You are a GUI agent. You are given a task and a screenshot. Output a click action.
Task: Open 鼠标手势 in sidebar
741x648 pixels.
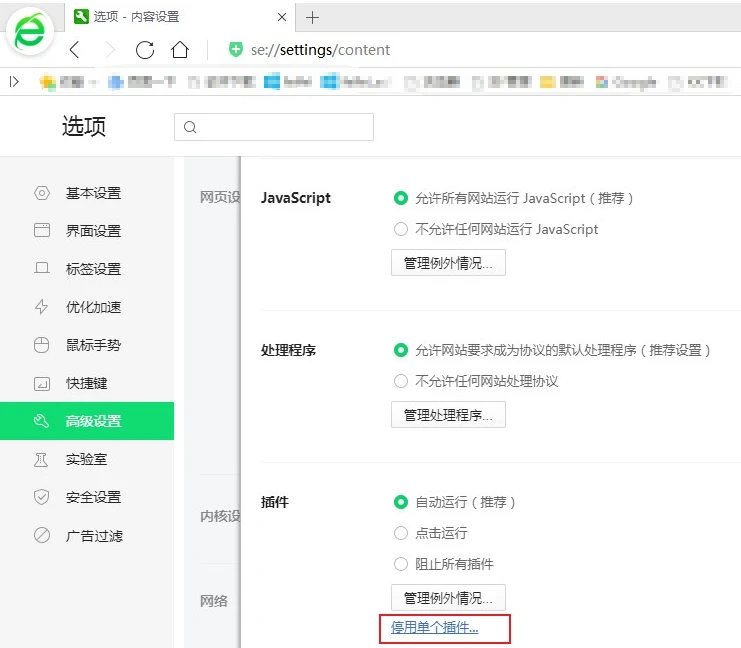coord(87,345)
